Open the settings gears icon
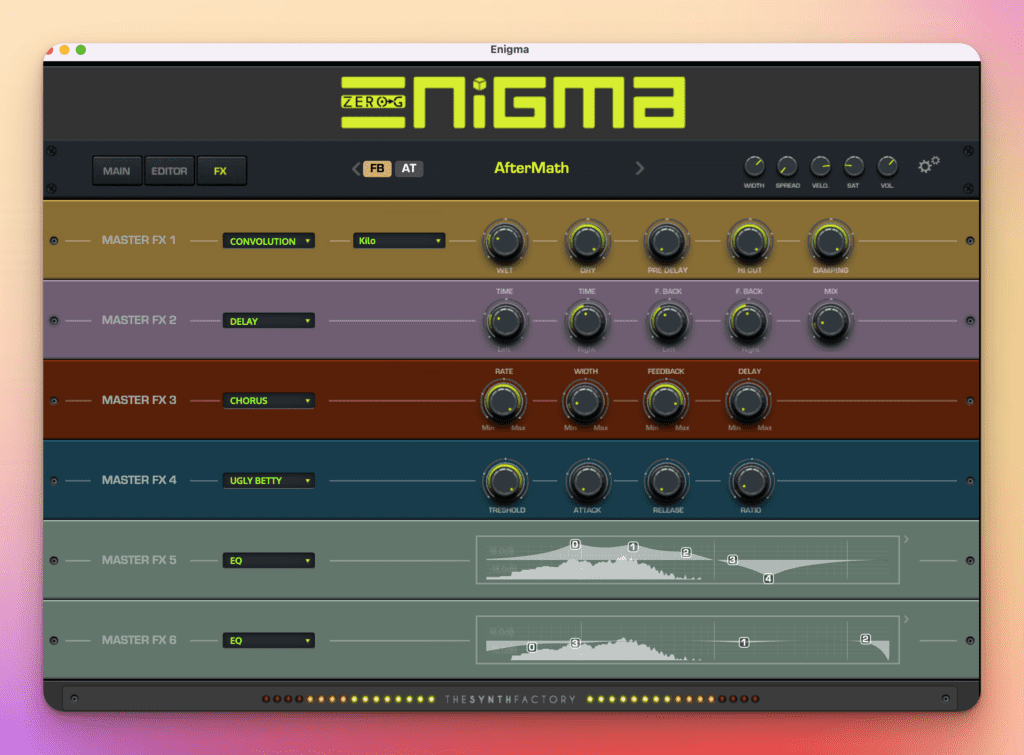The image size is (1024, 755). (x=928, y=165)
